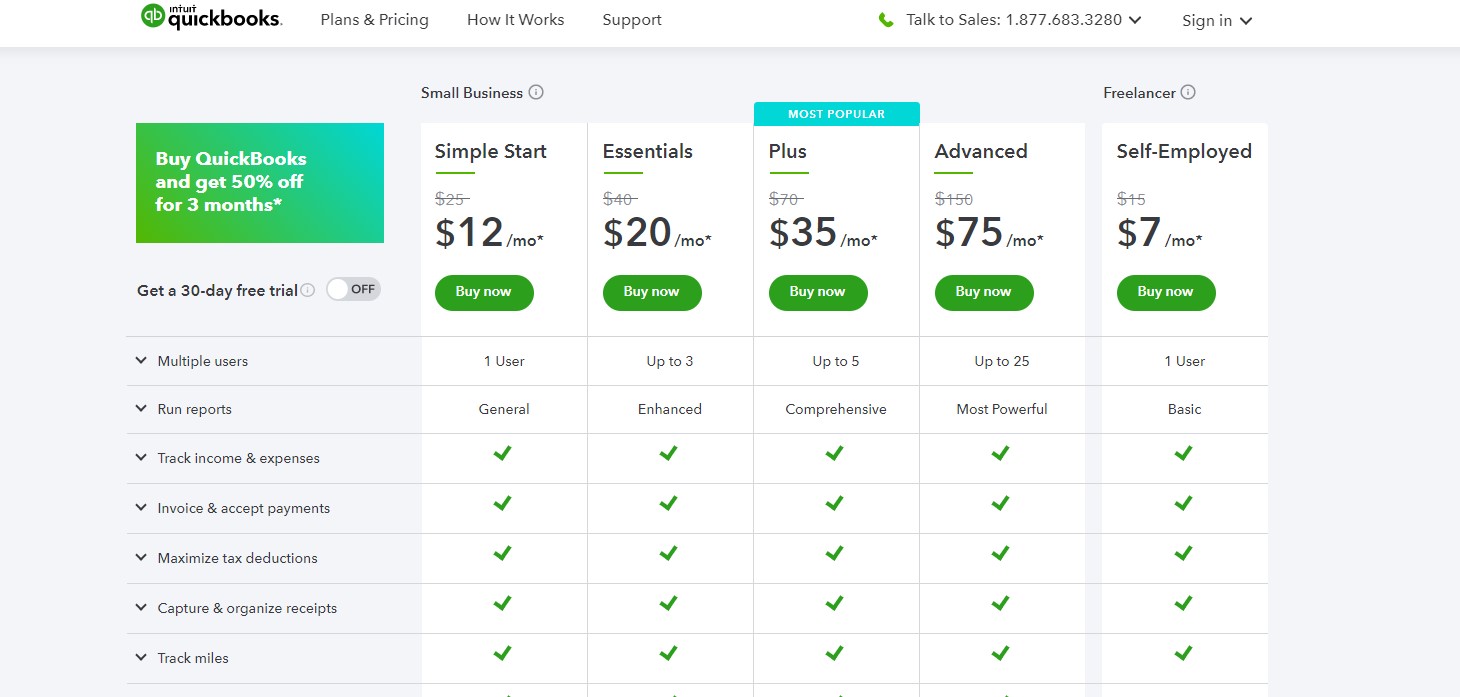Image resolution: width=1460 pixels, height=697 pixels.
Task: Click Self-Employed checkmark for Invoice & accept payments
Action: [x=1184, y=503]
